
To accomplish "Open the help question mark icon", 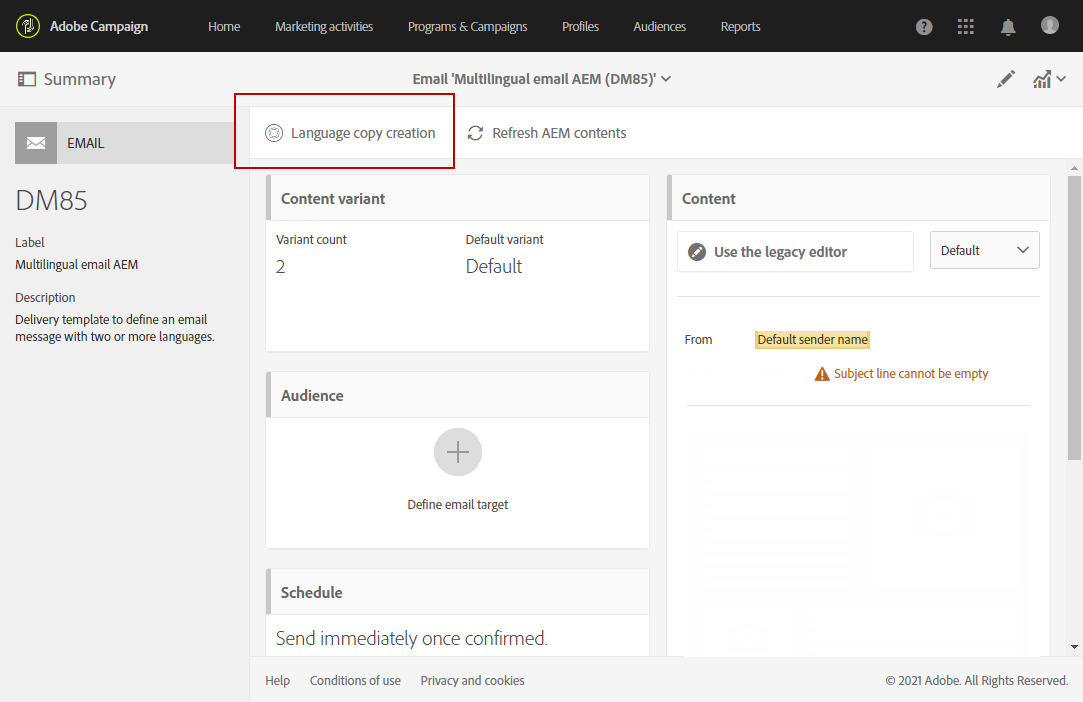I will (x=924, y=27).
